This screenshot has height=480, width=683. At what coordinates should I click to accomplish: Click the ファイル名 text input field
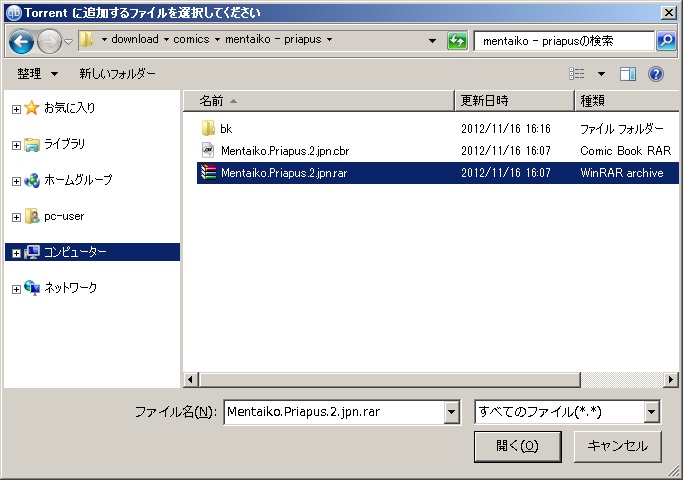pyautogui.click(x=332, y=412)
